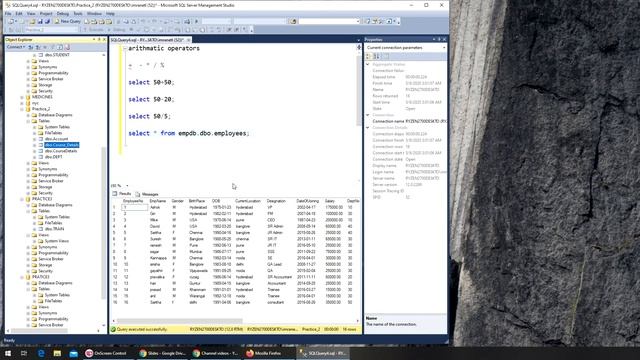This screenshot has width=640, height=360.
Task: Switch to the Messages tab
Action: [147, 194]
